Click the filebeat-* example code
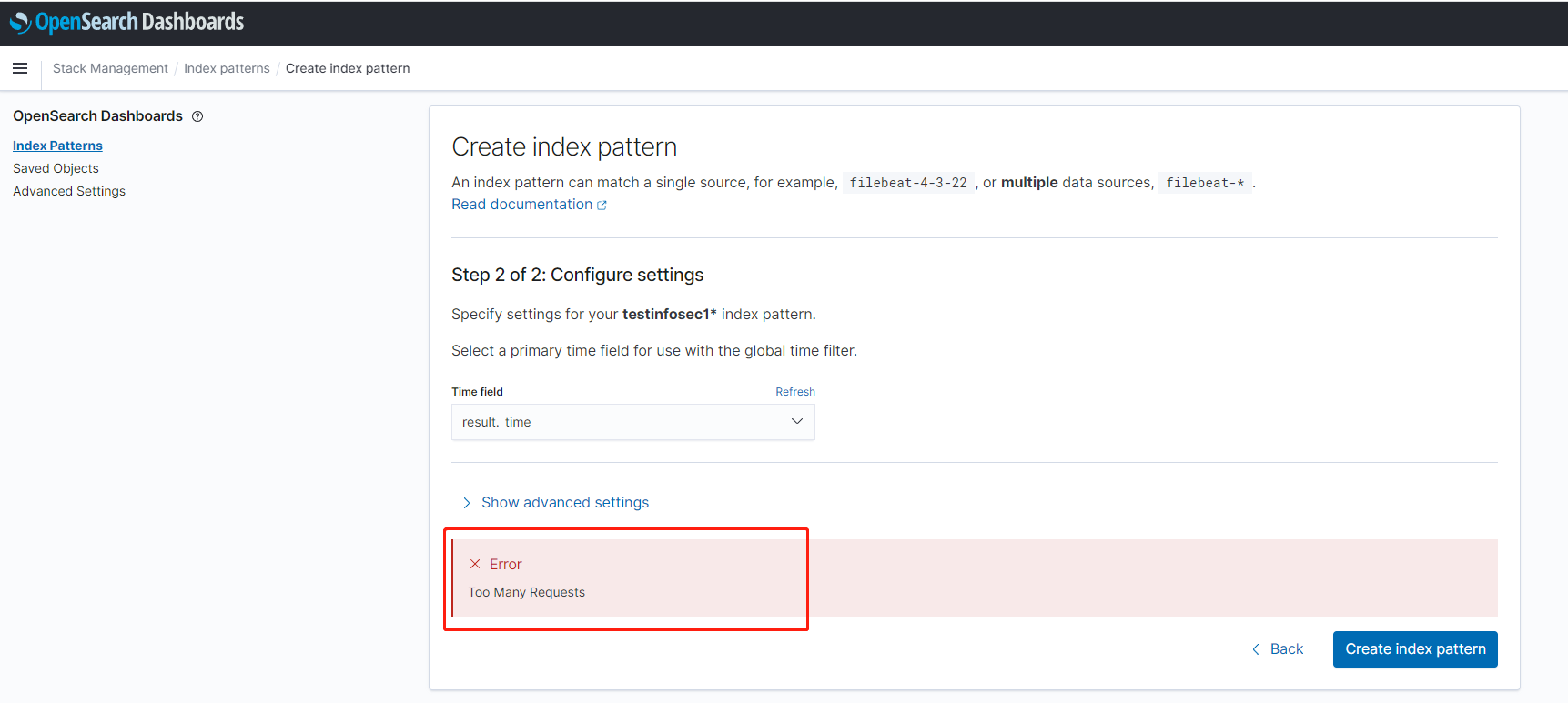This screenshot has width=1568, height=703. (1205, 183)
